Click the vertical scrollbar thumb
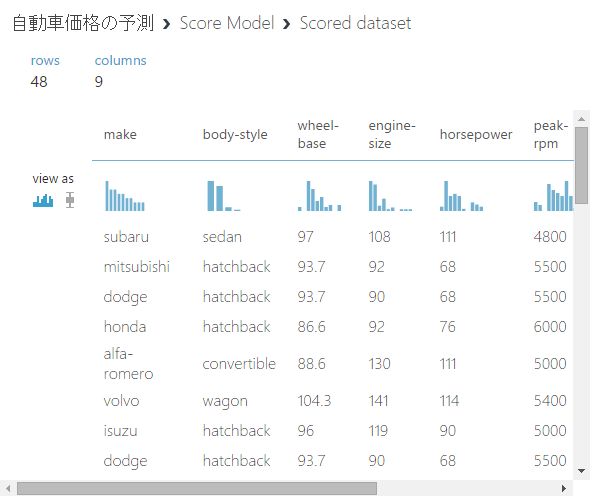Viewport: 599px width, 496px height. tap(581, 165)
